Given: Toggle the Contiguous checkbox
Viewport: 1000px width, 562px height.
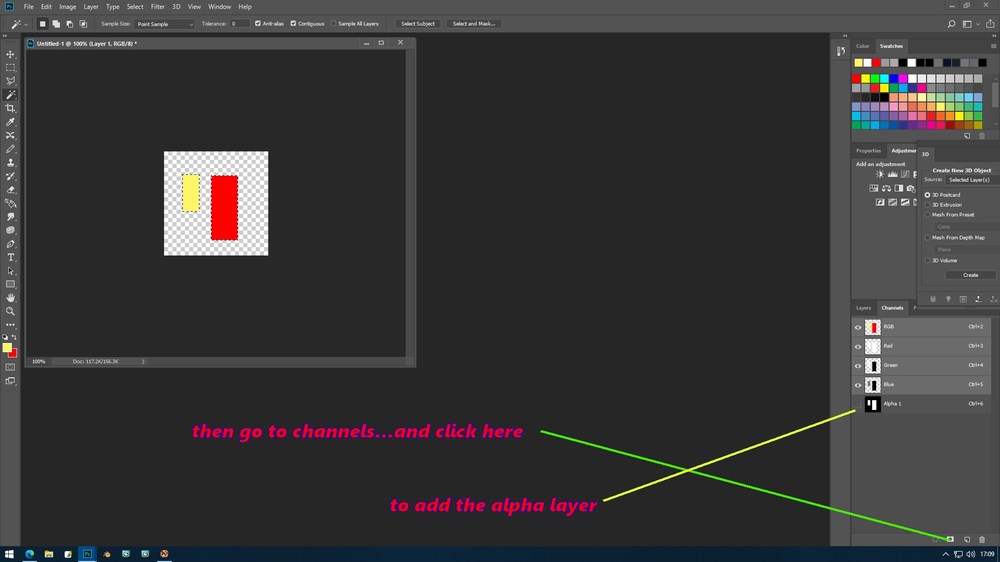Looking at the screenshot, I should (293, 24).
